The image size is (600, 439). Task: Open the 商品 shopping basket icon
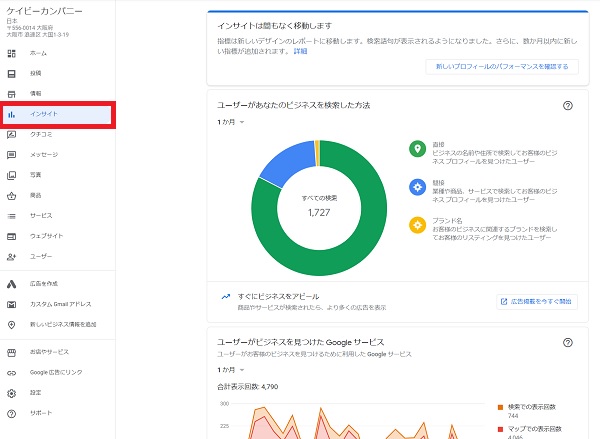(x=11, y=196)
